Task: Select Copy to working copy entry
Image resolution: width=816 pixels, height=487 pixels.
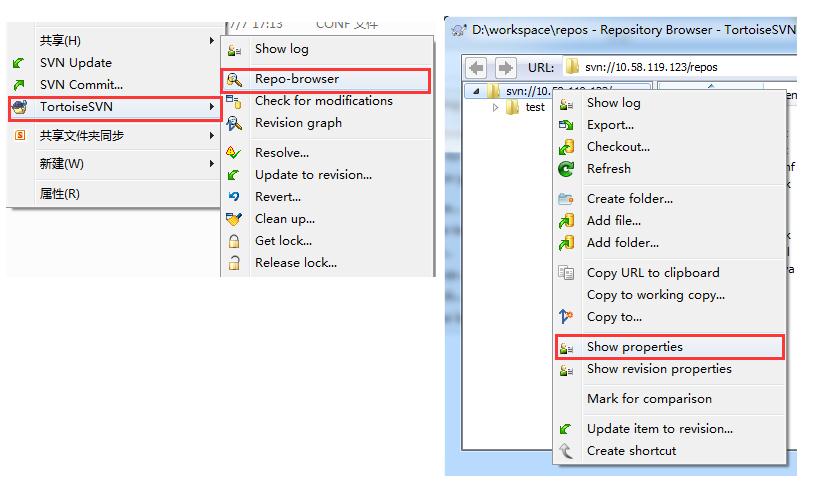Action: pyautogui.click(x=670, y=295)
